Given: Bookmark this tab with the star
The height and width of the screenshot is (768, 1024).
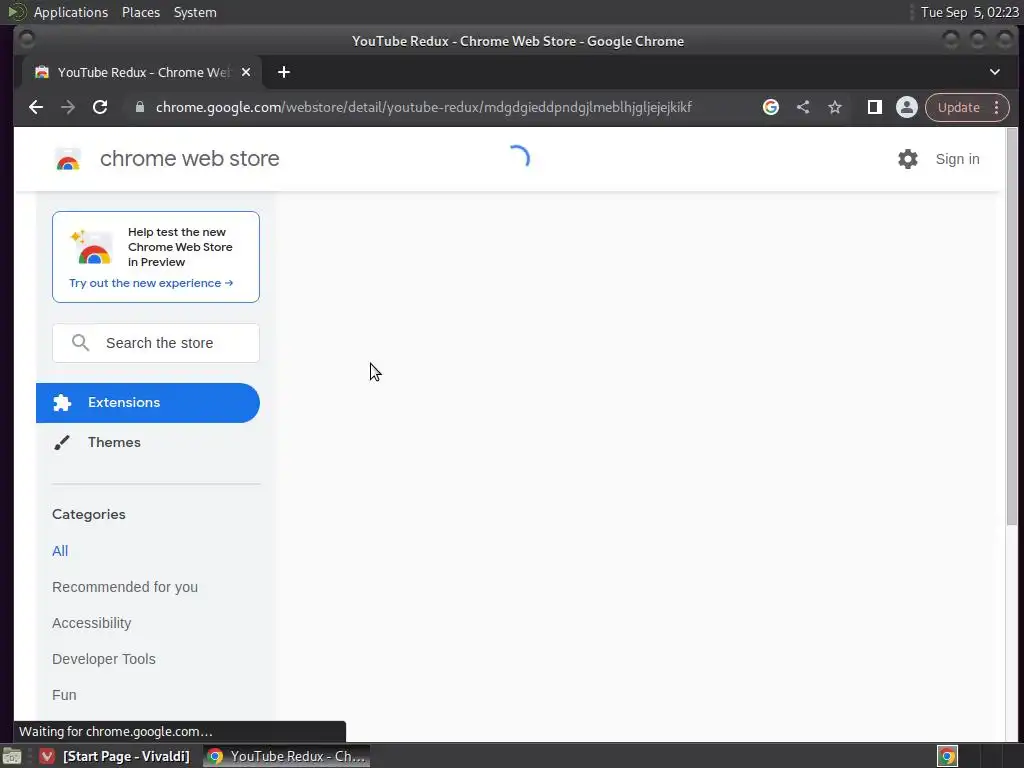Looking at the screenshot, I should coord(835,107).
